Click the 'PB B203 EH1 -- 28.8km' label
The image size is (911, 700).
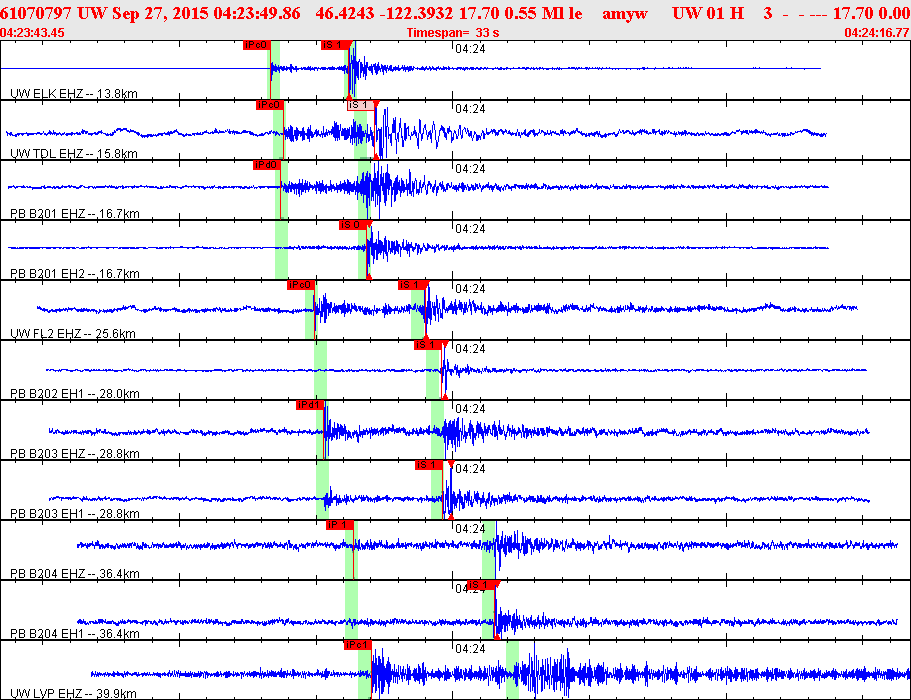(75, 514)
